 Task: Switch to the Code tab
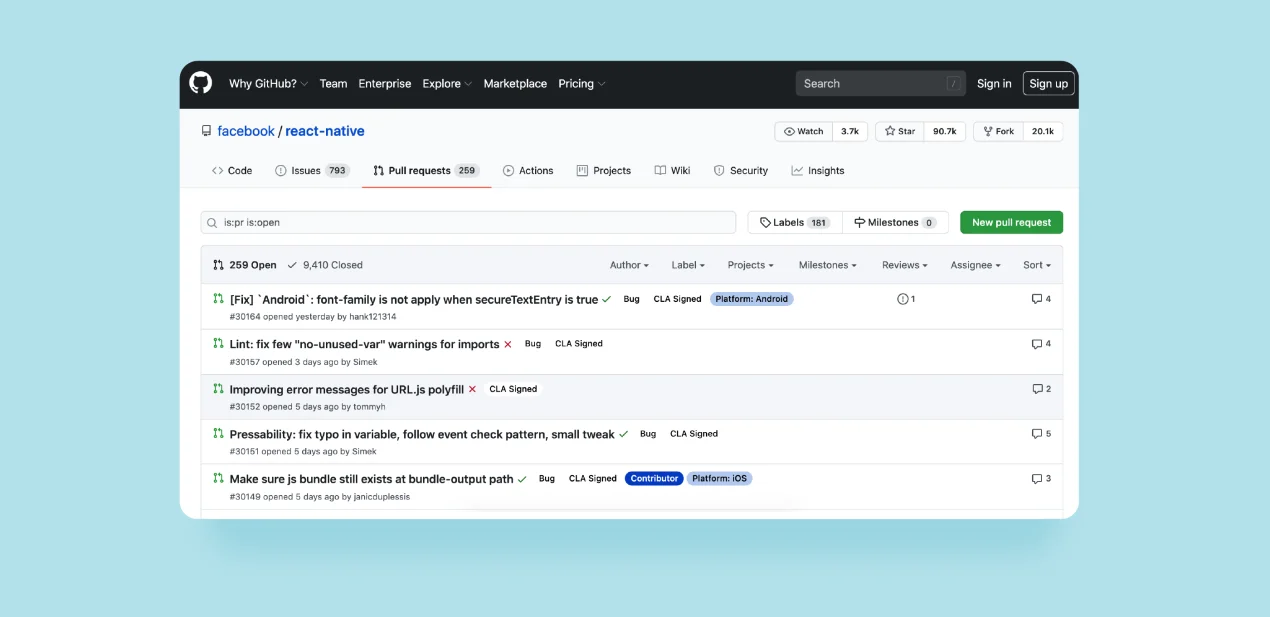(x=232, y=171)
